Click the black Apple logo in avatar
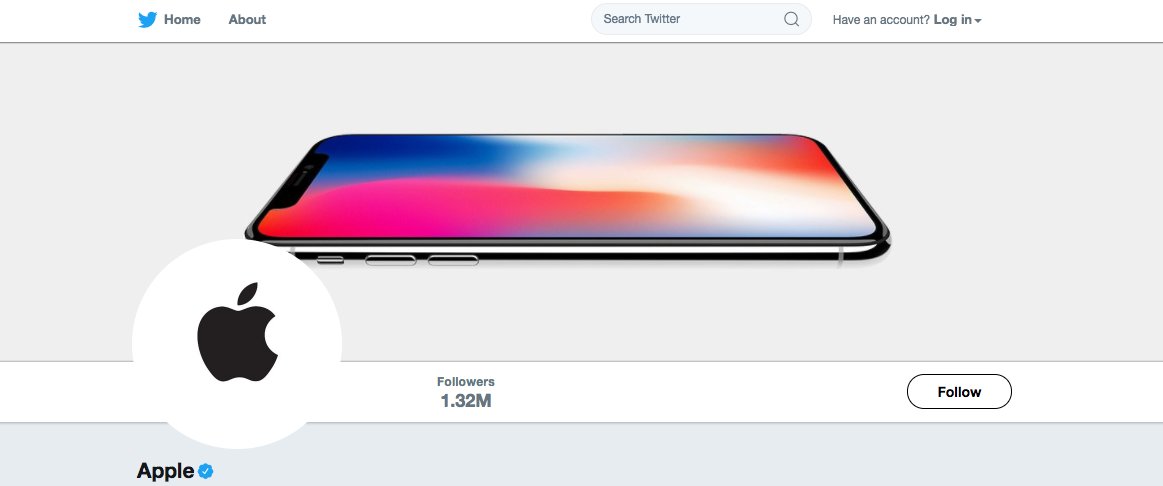 coord(237,332)
